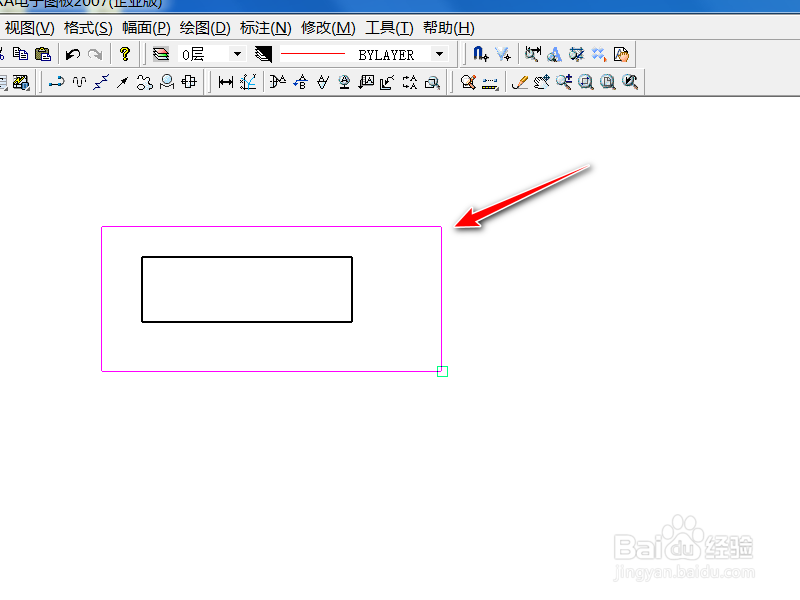Click the blue scattered squares icon

pos(598,54)
